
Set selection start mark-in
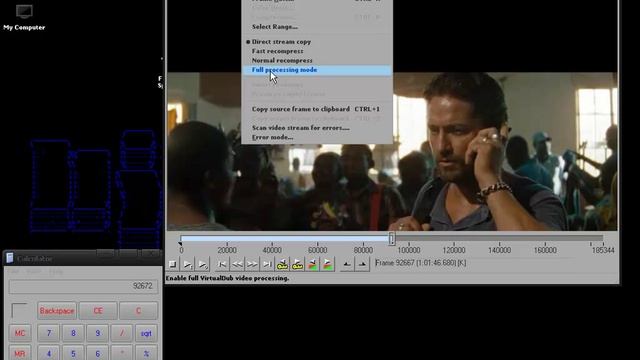point(347,264)
